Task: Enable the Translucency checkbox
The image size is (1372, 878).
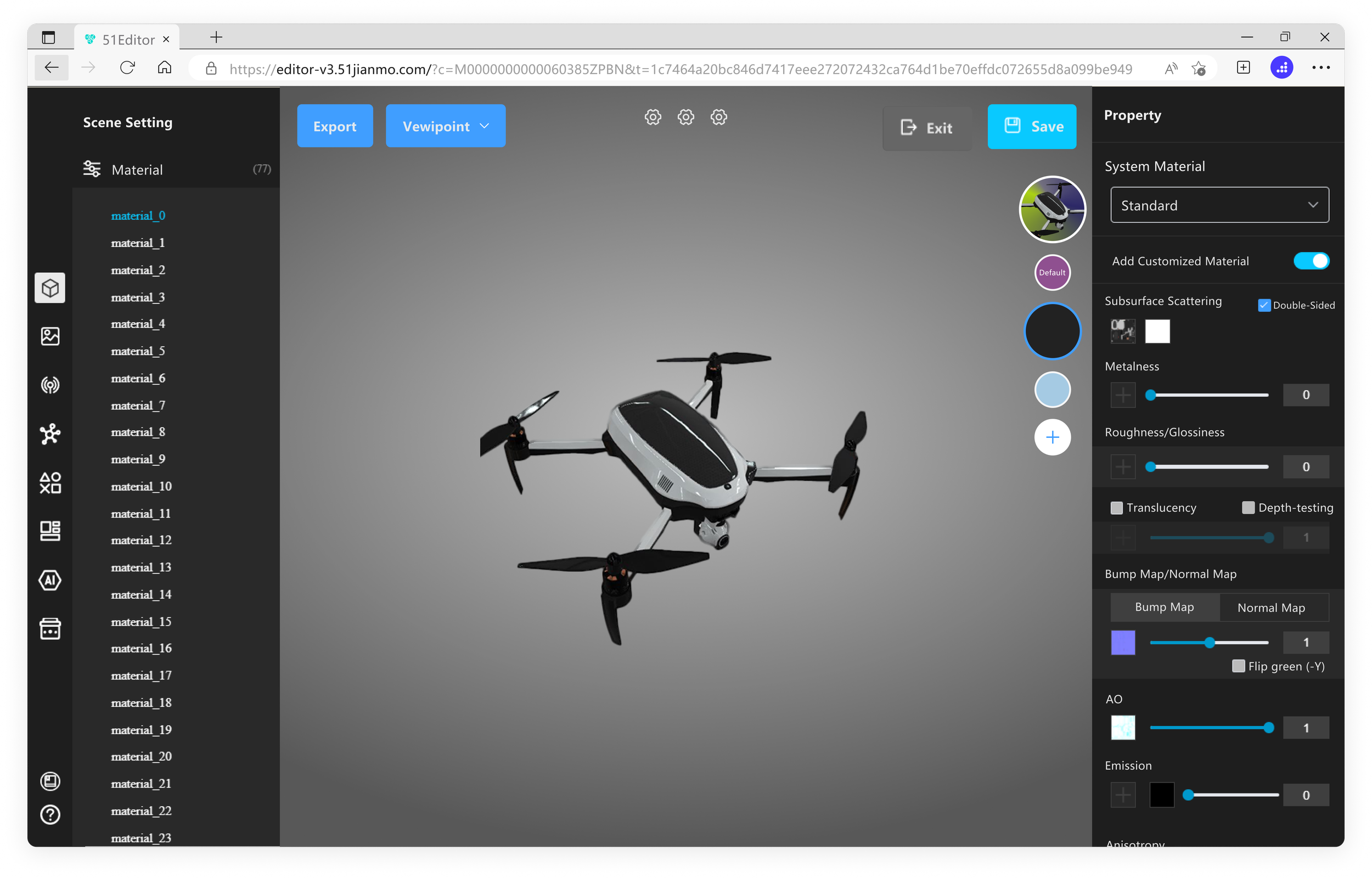Action: pos(1117,508)
